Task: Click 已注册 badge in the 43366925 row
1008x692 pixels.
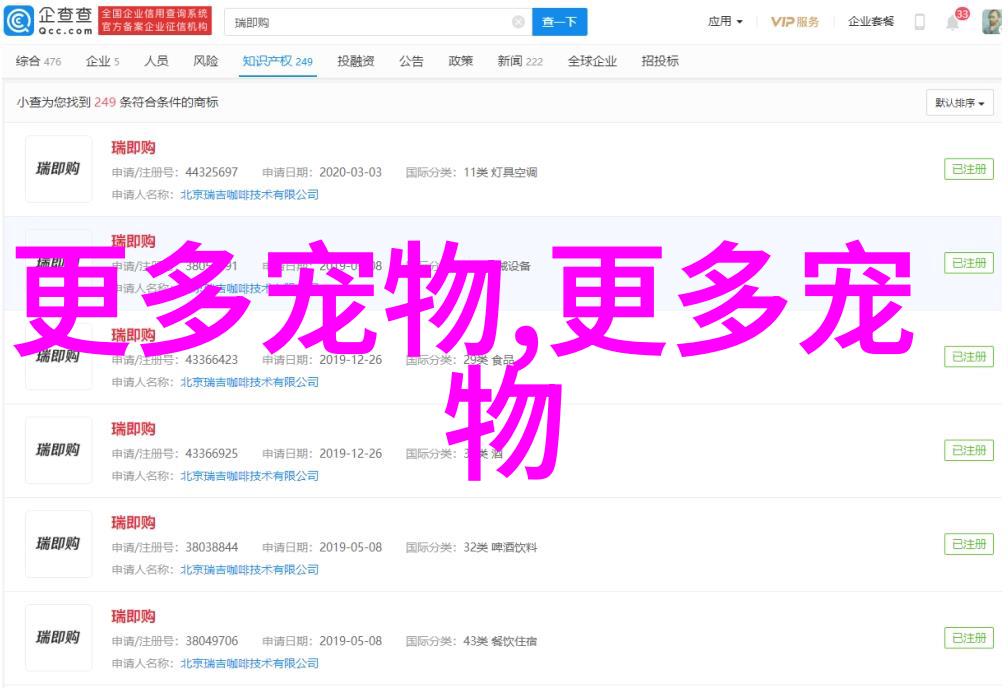Action: (969, 450)
